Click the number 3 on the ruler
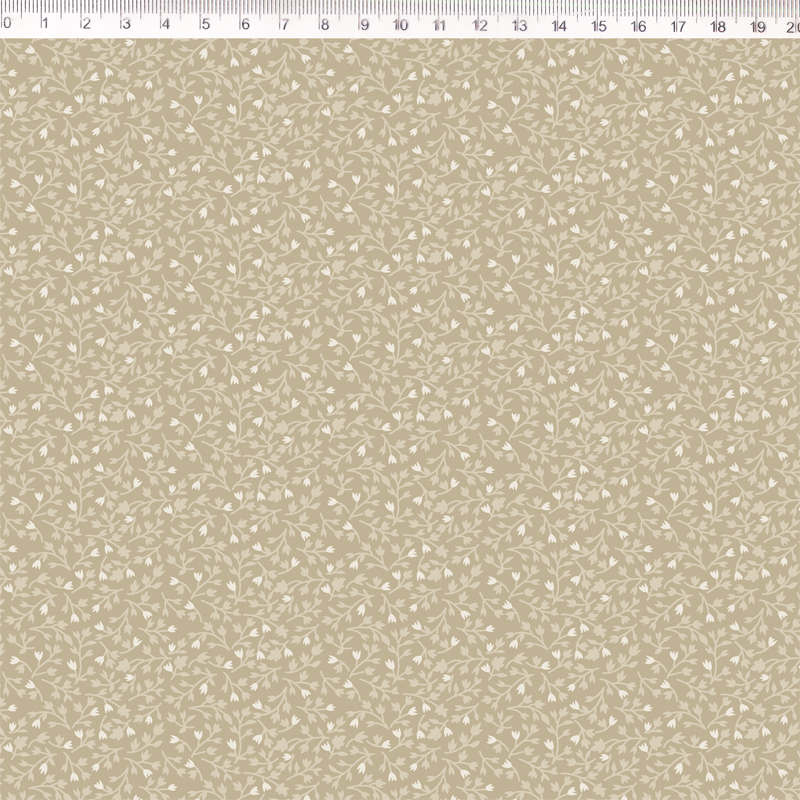The image size is (800, 800). click(x=126, y=25)
